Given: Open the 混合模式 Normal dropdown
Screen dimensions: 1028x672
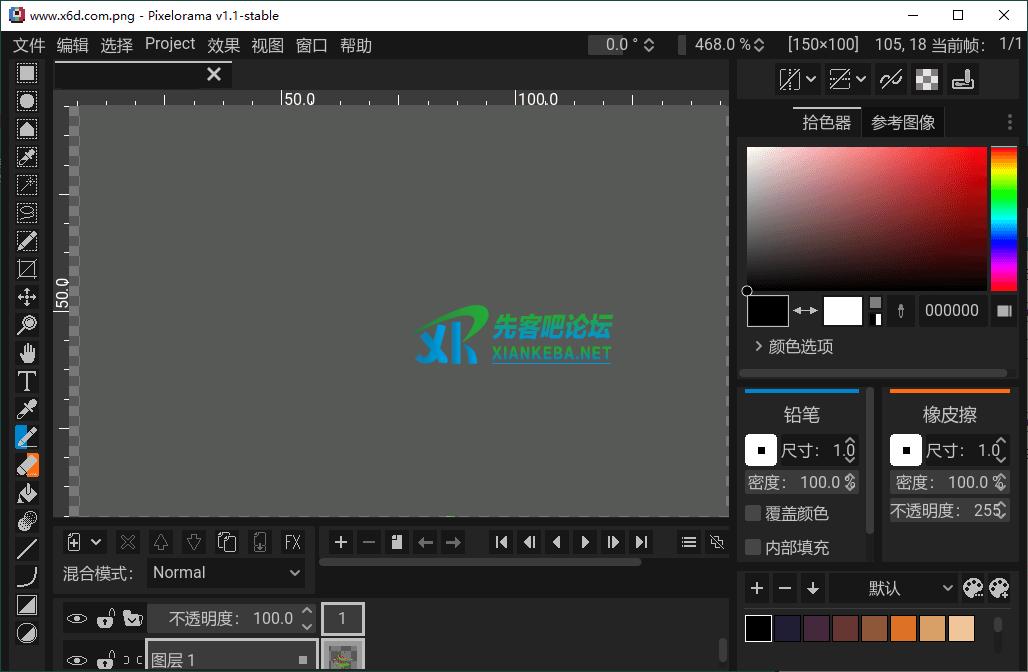Looking at the screenshot, I should (x=227, y=572).
